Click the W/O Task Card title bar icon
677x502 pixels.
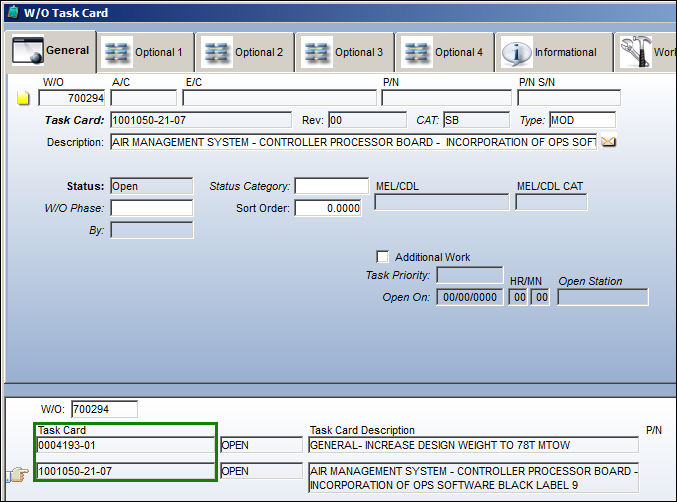[13, 12]
